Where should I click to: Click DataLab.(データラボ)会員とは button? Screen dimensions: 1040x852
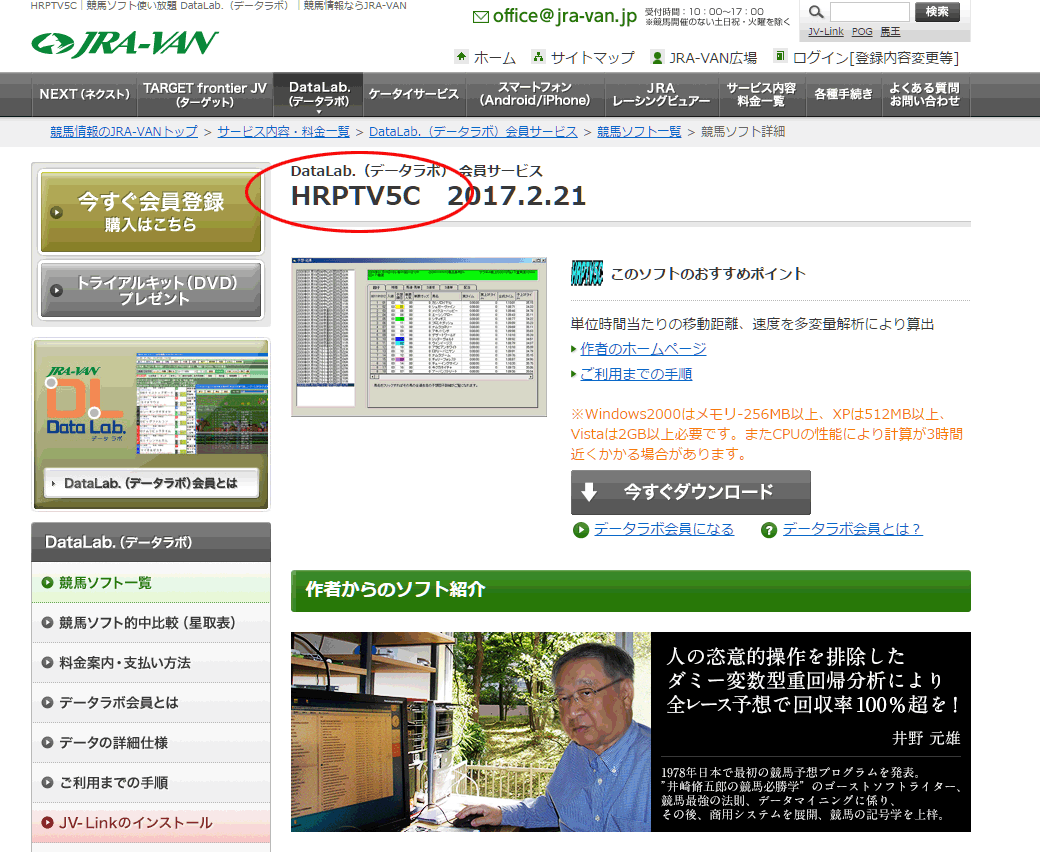point(151,483)
